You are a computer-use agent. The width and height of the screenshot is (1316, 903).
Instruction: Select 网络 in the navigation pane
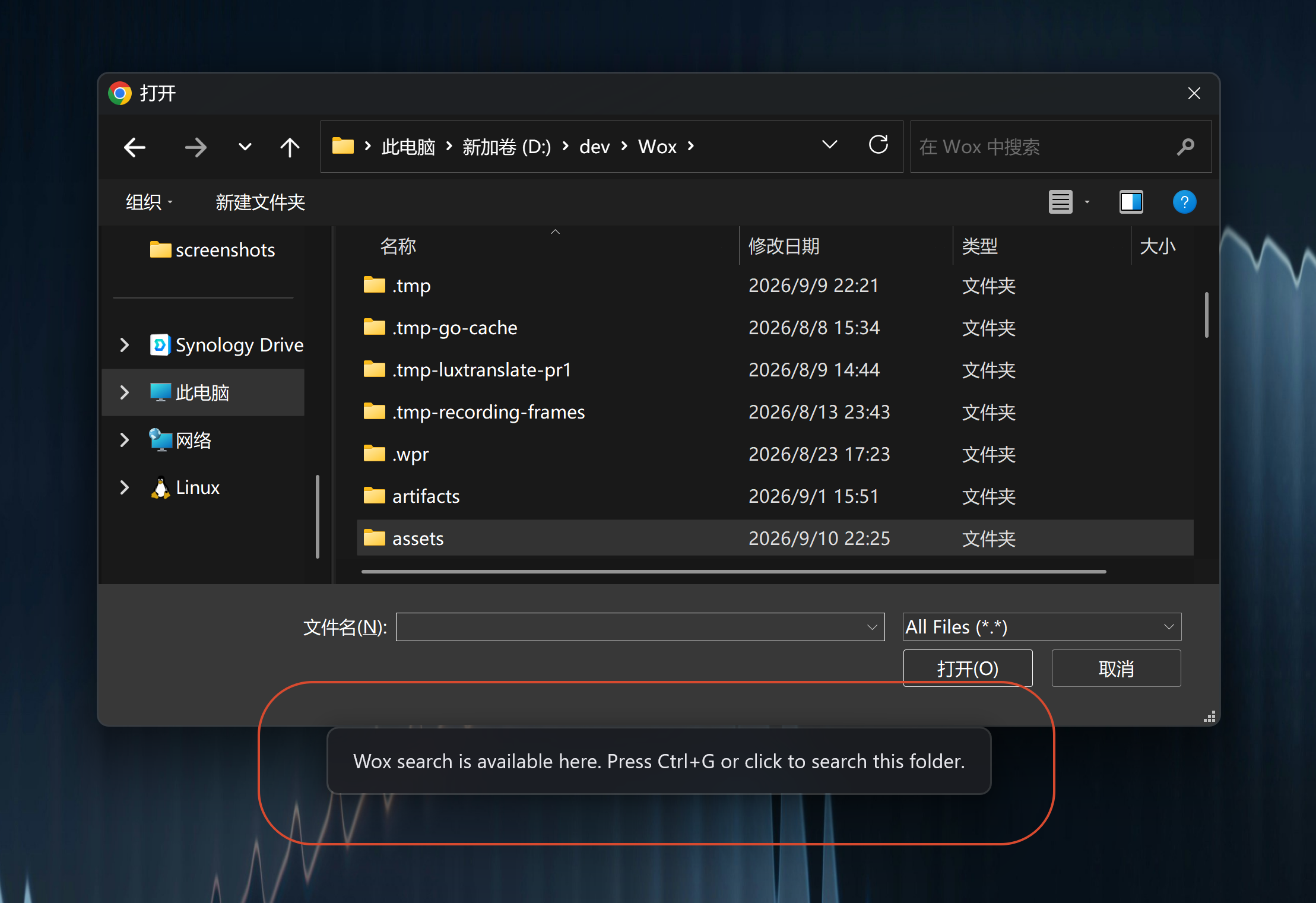[x=180, y=440]
